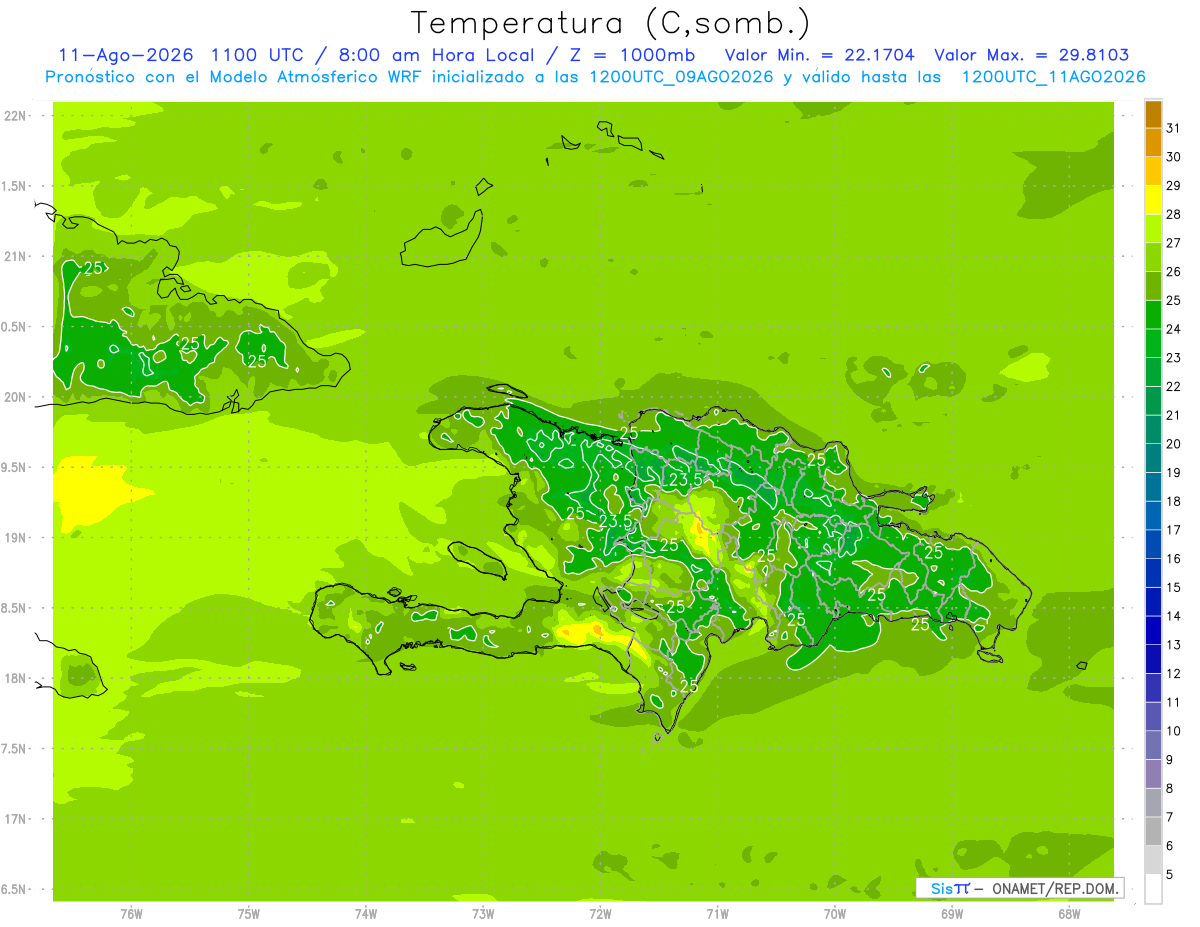Click 'Valor Min. = 22.1704'
This screenshot has height=927, width=1200.
820,55
